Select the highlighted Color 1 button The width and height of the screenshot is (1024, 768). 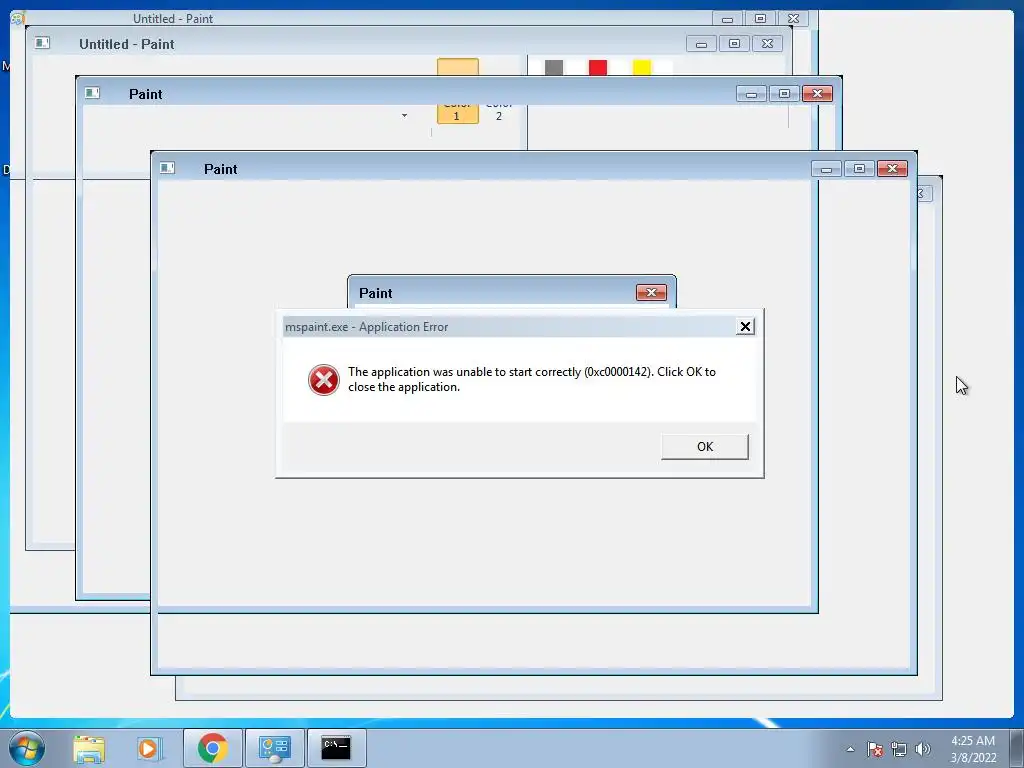(457, 91)
